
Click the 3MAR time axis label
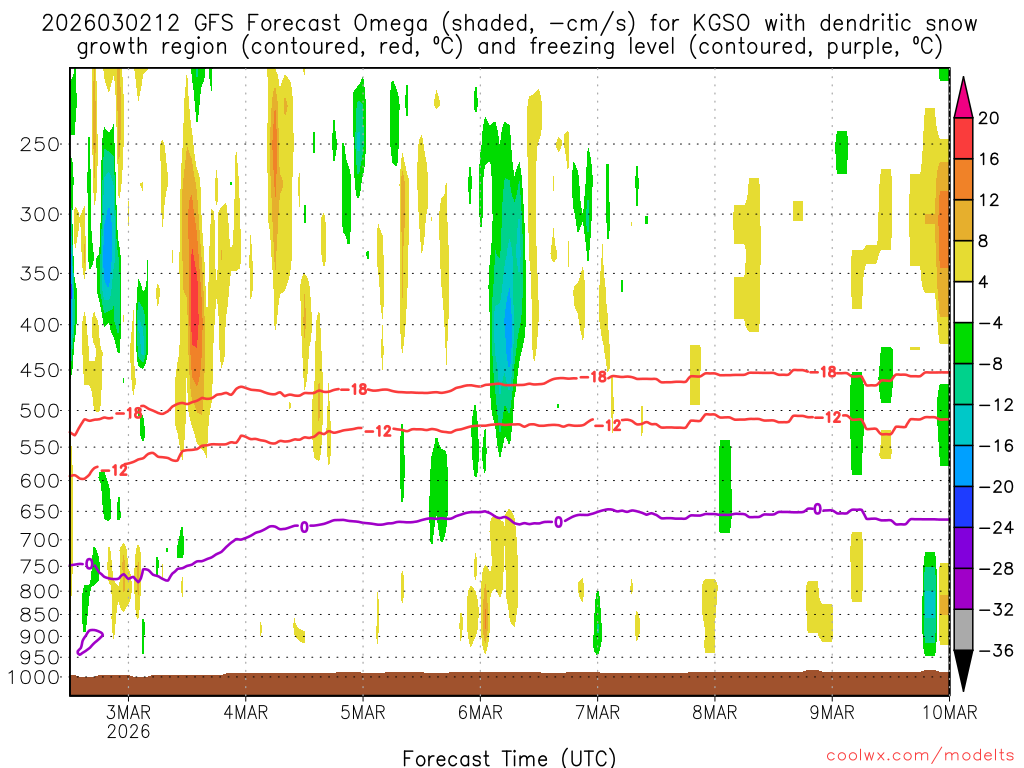point(129,712)
